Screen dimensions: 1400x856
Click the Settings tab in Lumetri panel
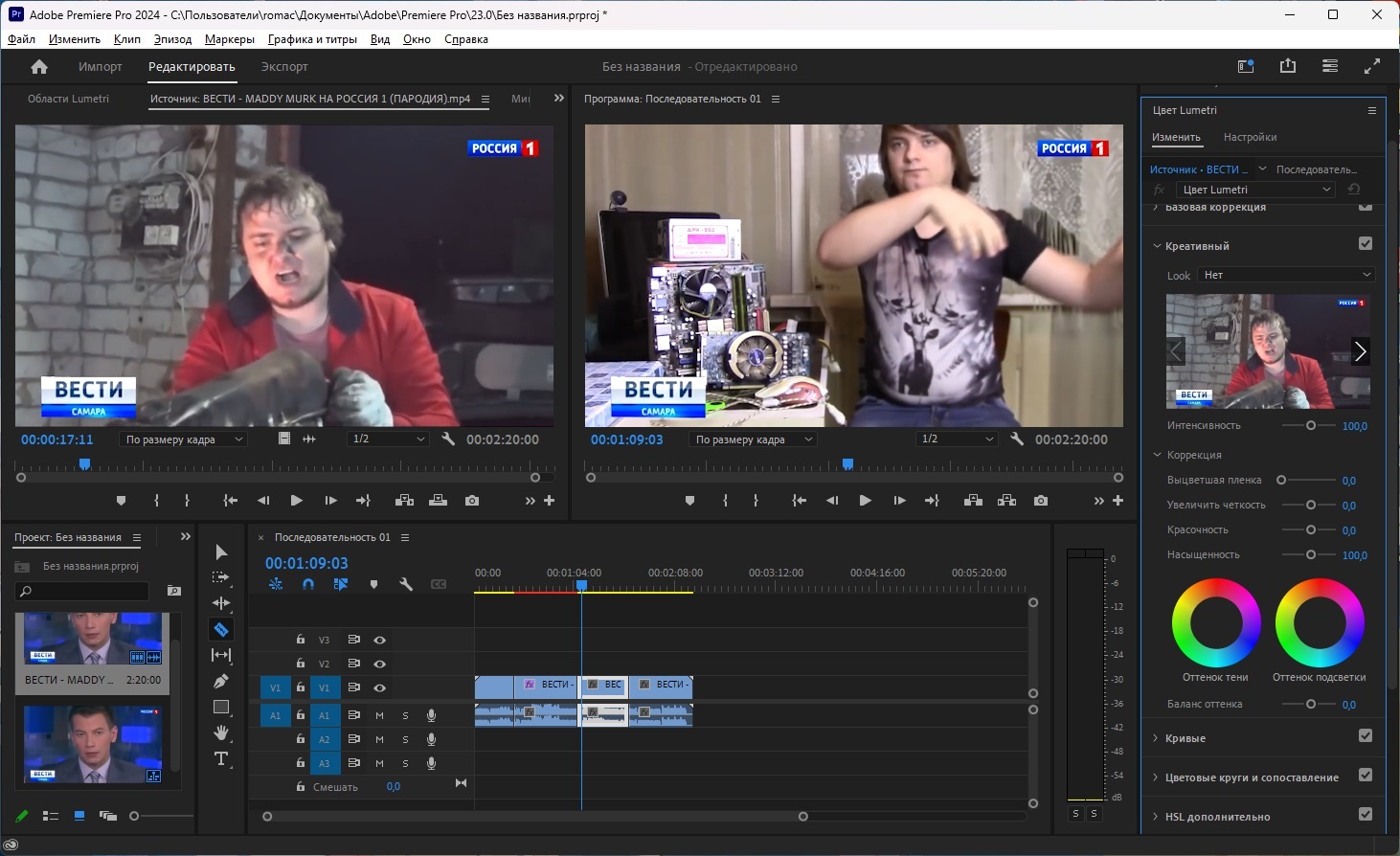click(x=1250, y=137)
